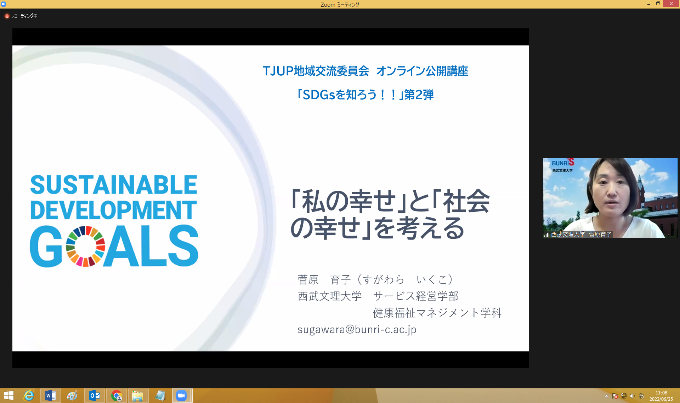Restore down the Zoom meeting window
This screenshot has width=680, height=403.
[x=658, y=3]
